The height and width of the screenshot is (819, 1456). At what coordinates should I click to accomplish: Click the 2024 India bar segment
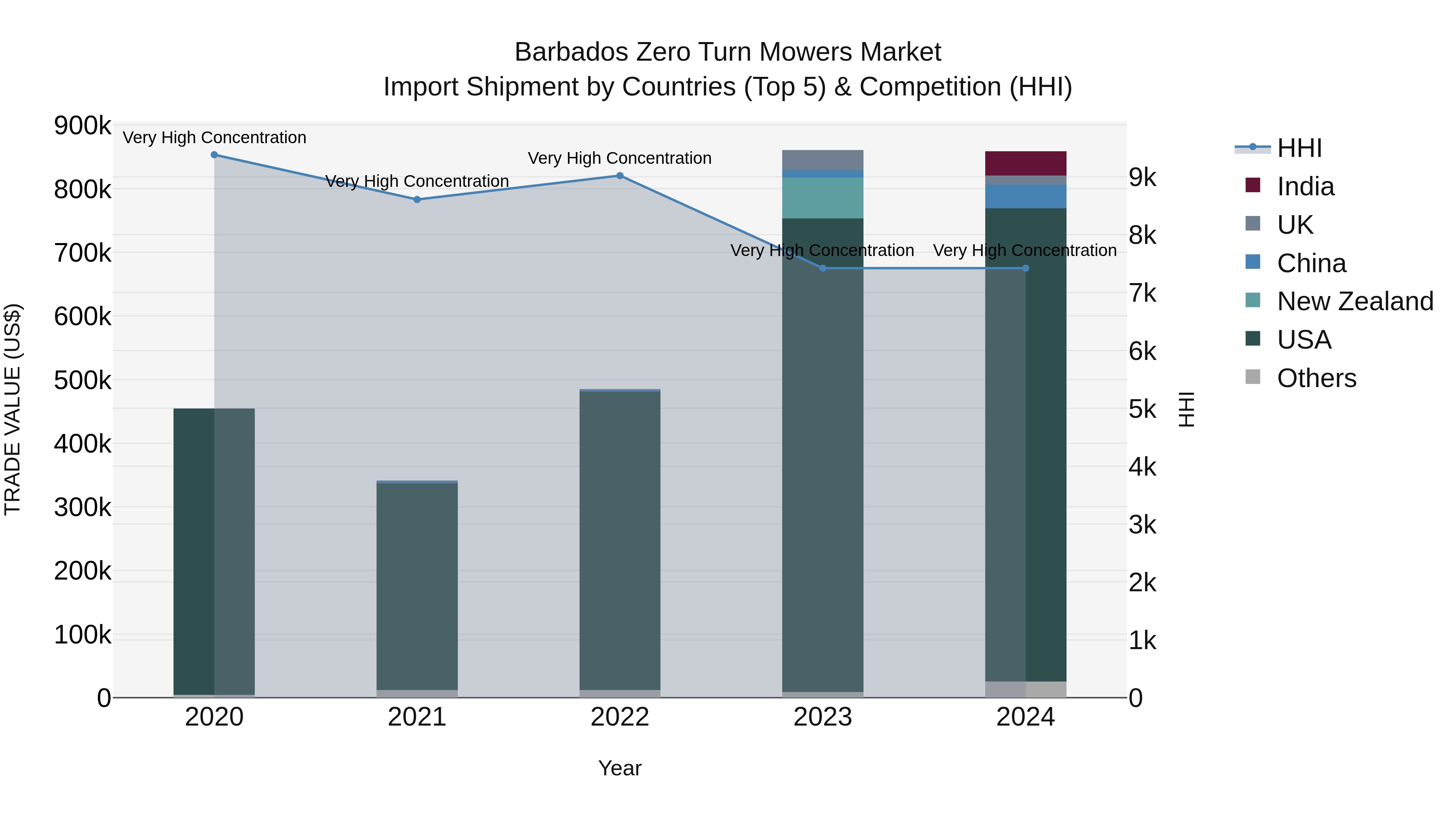[x=1026, y=164]
